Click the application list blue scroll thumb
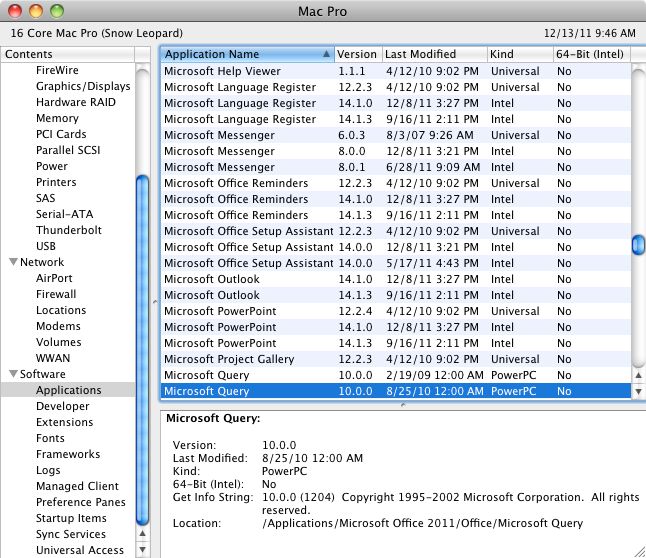 point(638,245)
